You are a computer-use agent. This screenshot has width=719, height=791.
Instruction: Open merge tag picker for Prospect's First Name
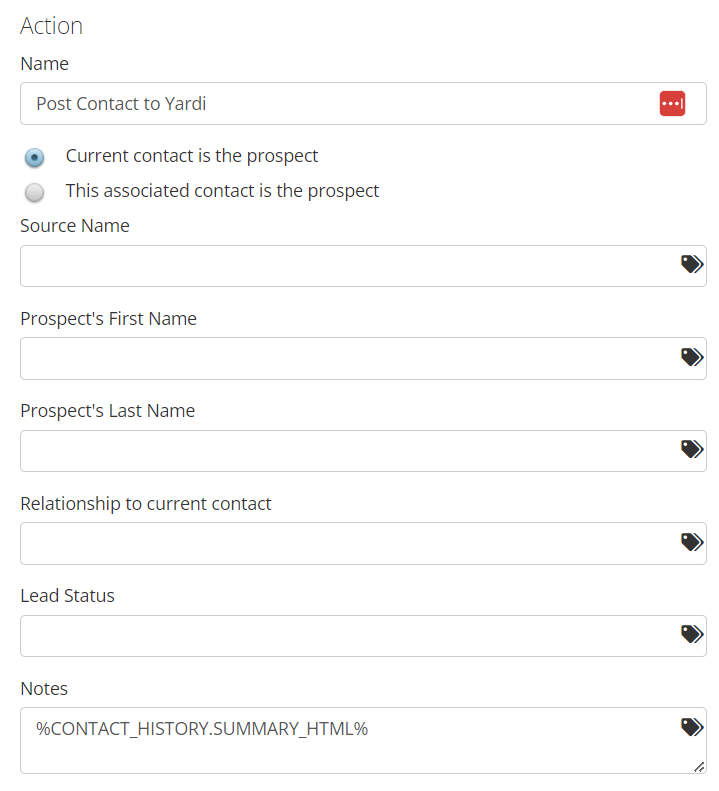692,357
